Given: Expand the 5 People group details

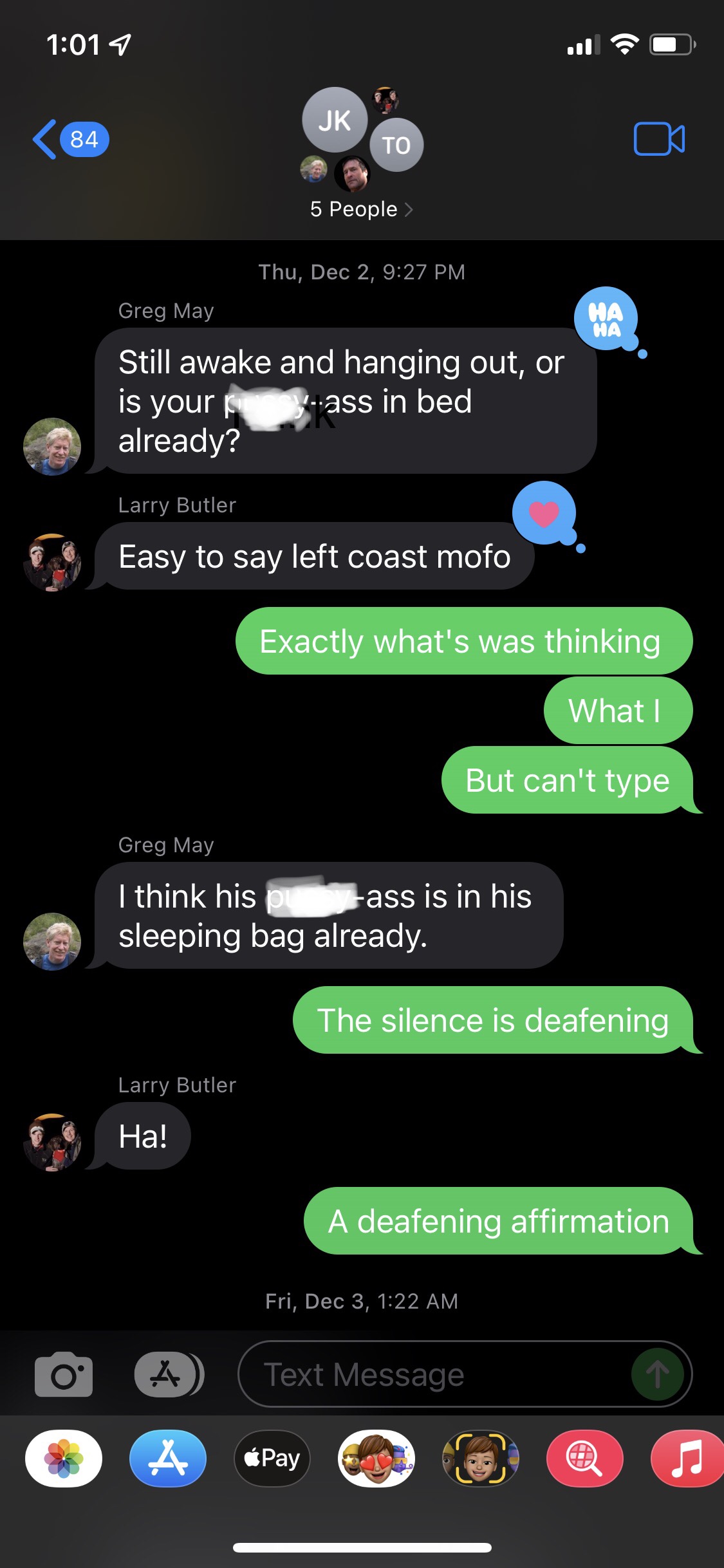Looking at the screenshot, I should (x=362, y=209).
